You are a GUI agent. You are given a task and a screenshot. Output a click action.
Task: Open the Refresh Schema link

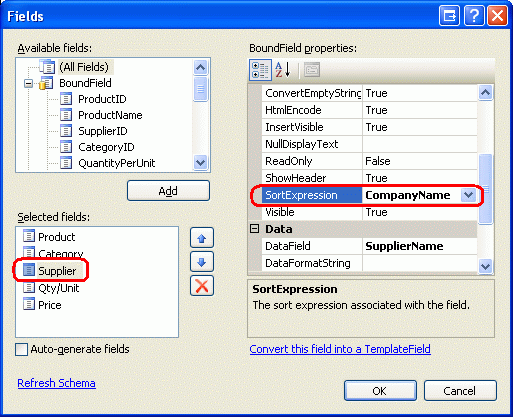pos(57,383)
